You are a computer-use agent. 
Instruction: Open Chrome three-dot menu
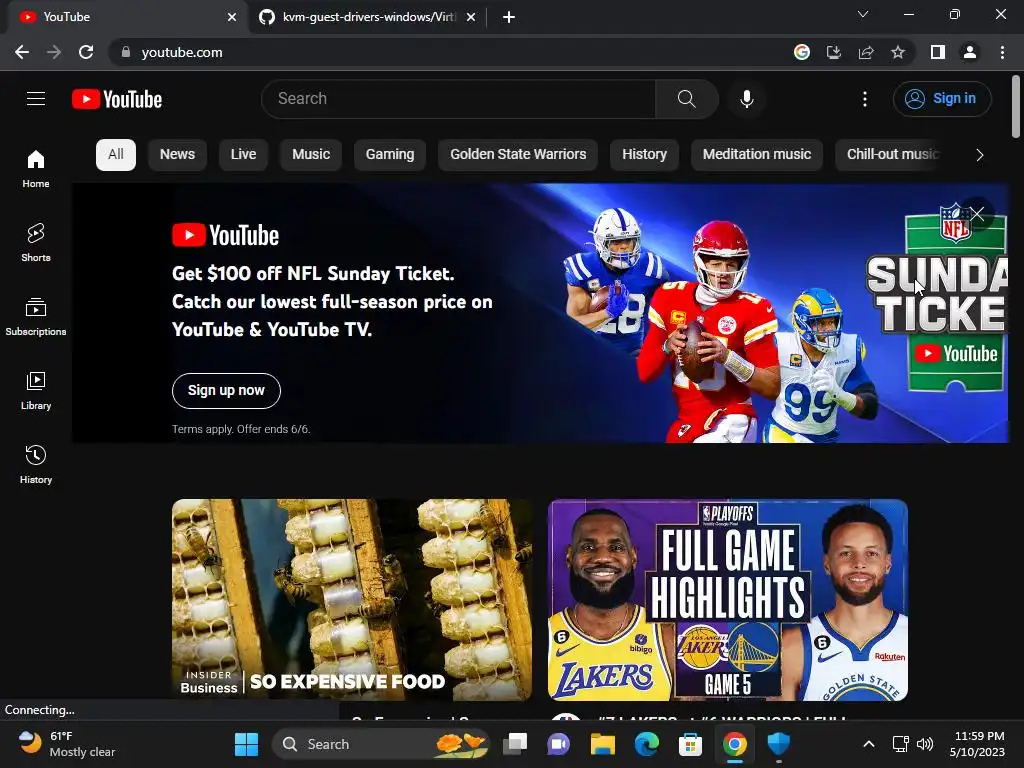(1002, 52)
